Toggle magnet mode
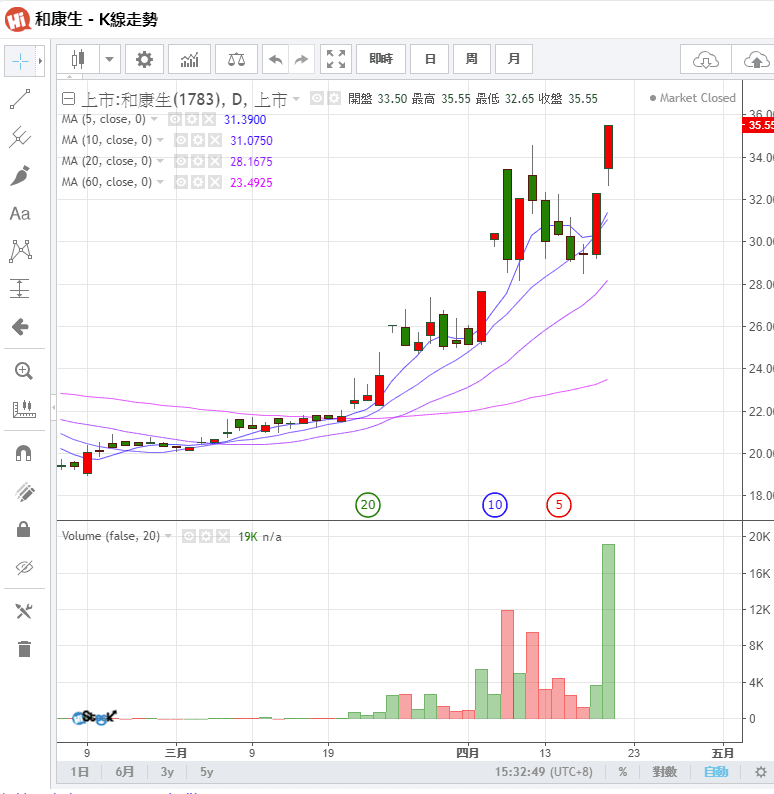 click(x=23, y=453)
